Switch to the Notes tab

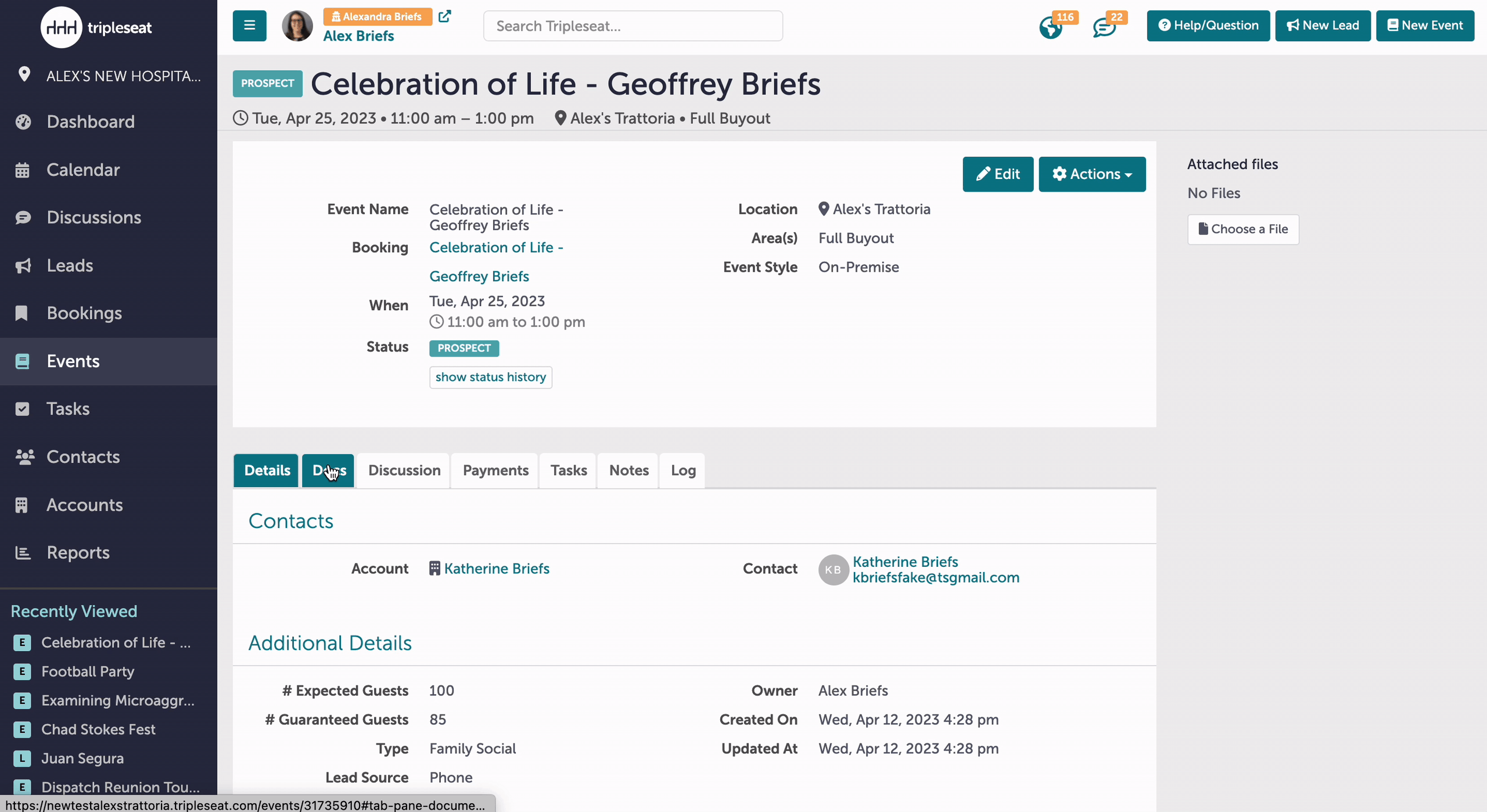click(628, 470)
